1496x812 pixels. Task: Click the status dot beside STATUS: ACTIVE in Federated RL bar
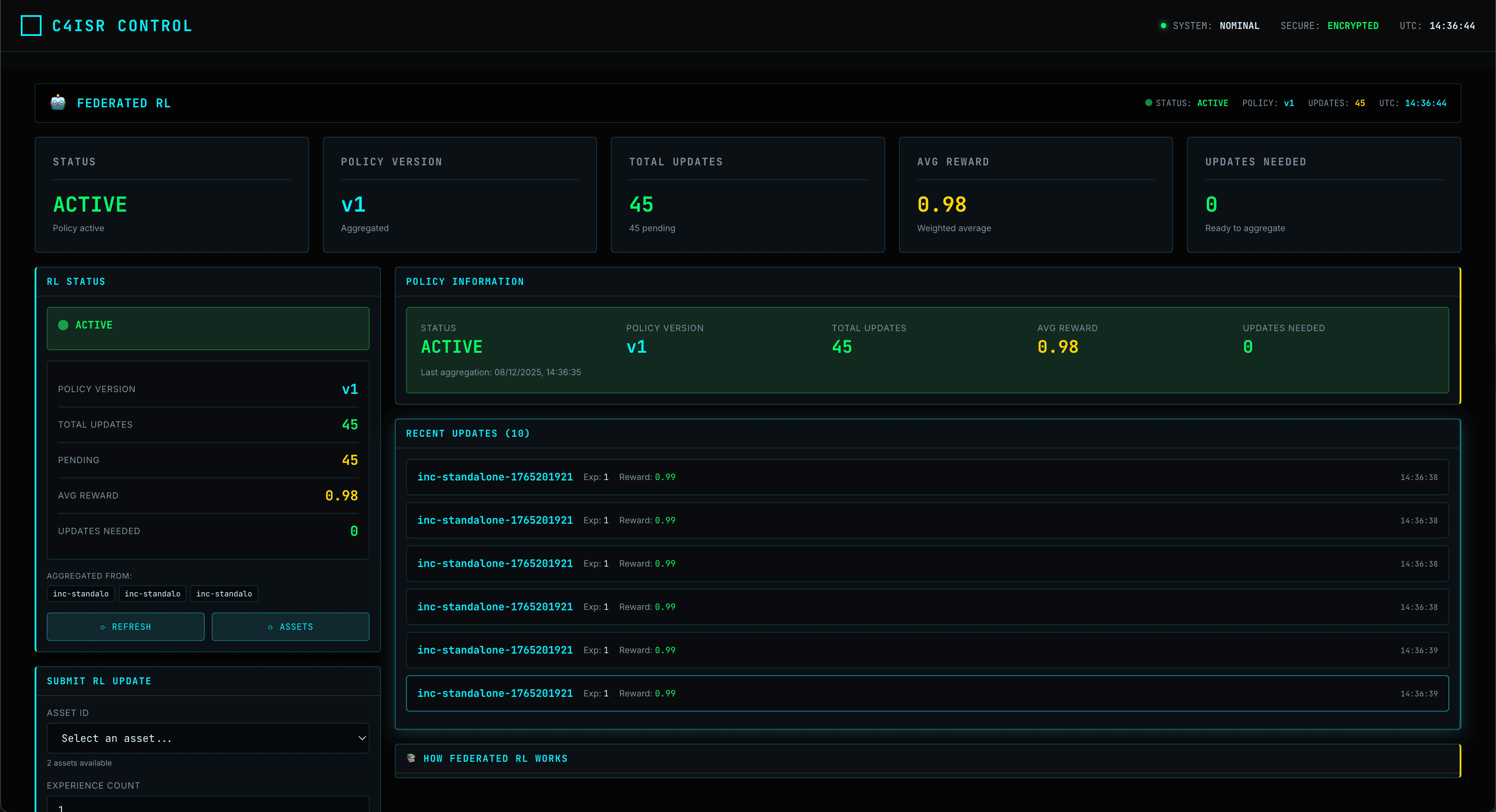pos(1148,103)
